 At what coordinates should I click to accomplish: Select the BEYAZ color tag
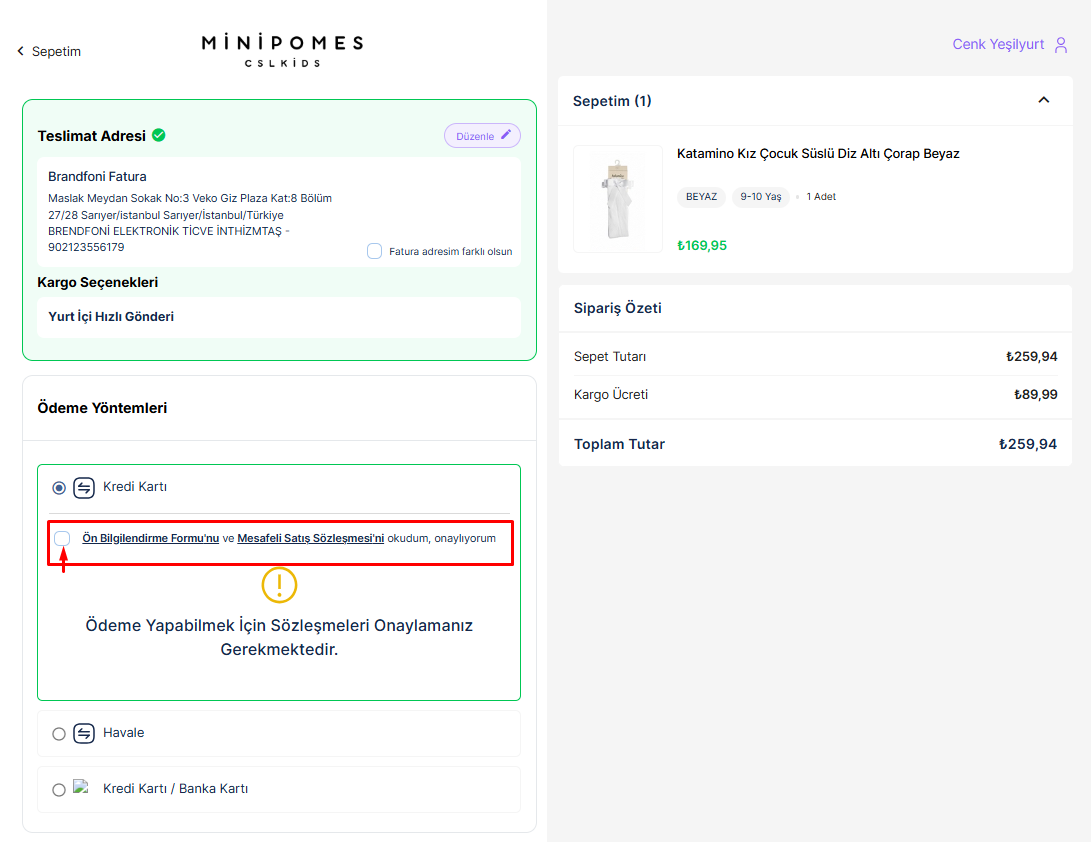click(x=701, y=197)
